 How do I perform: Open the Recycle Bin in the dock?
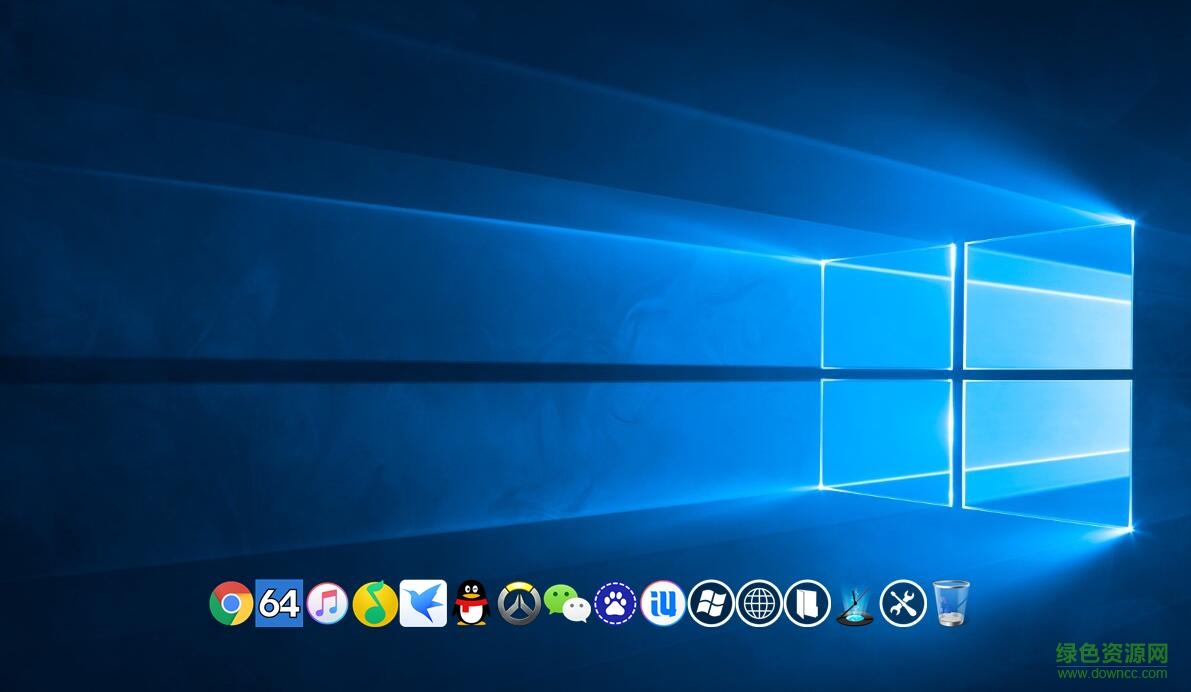[x=951, y=604]
